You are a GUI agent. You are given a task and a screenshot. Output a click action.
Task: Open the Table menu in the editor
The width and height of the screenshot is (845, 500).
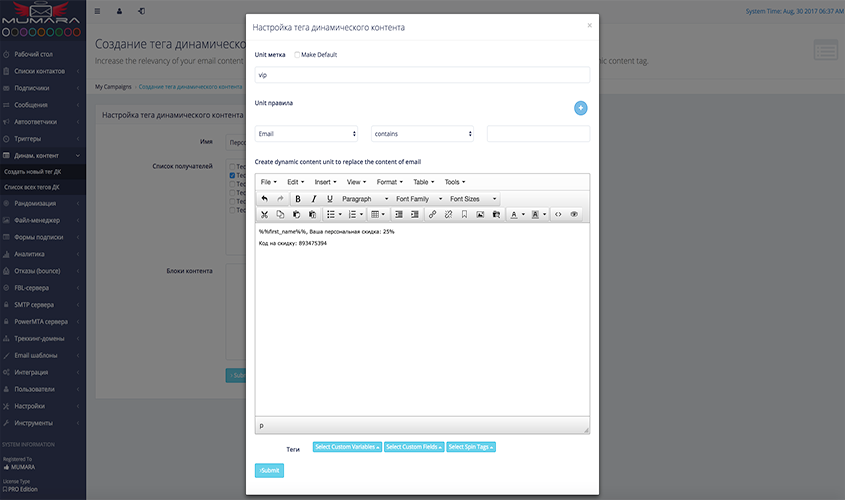[x=423, y=182]
